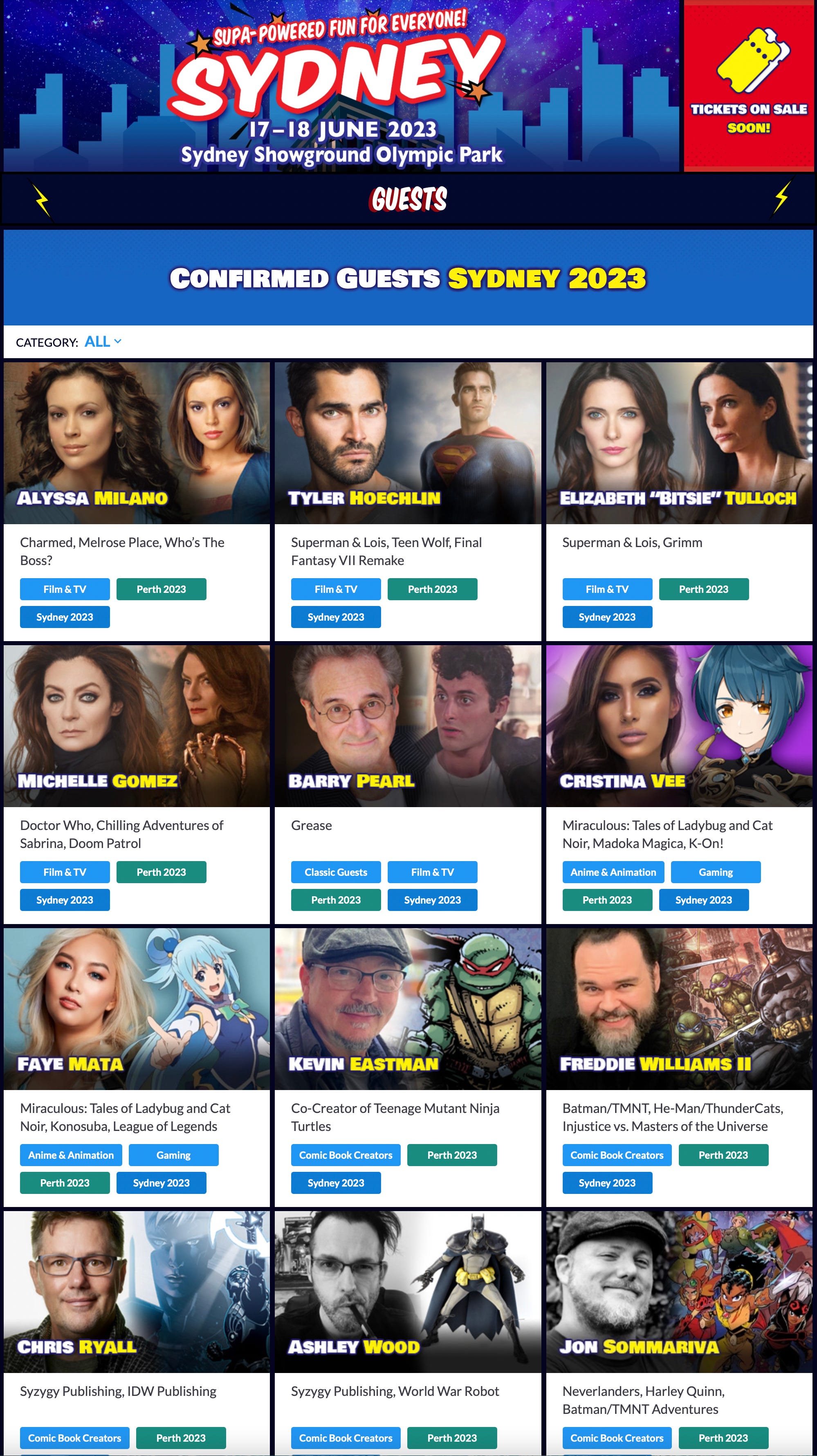Open Michelle Gomez's description text
Viewport: 817px width, 1456px height.
pos(121,834)
